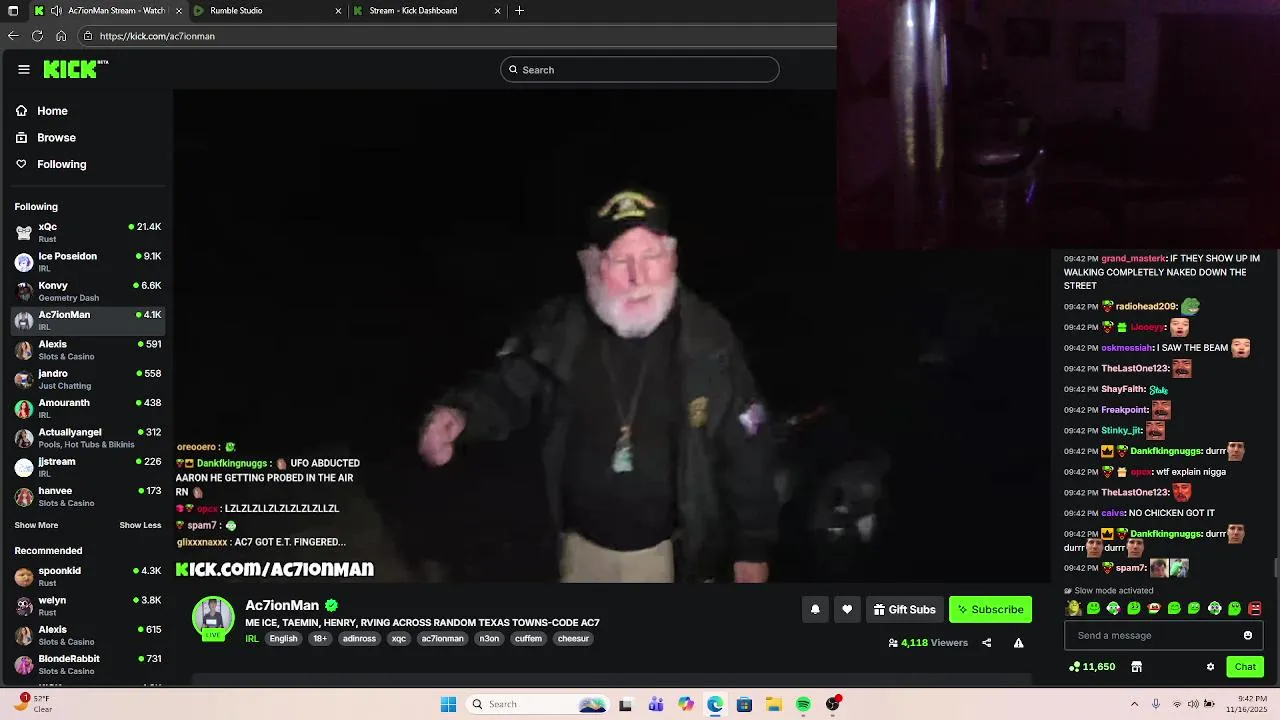
Task: Open spoonkid recommended channel
Action: (x=88, y=576)
